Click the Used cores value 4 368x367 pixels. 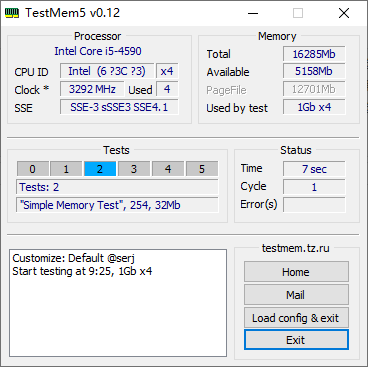pos(167,89)
